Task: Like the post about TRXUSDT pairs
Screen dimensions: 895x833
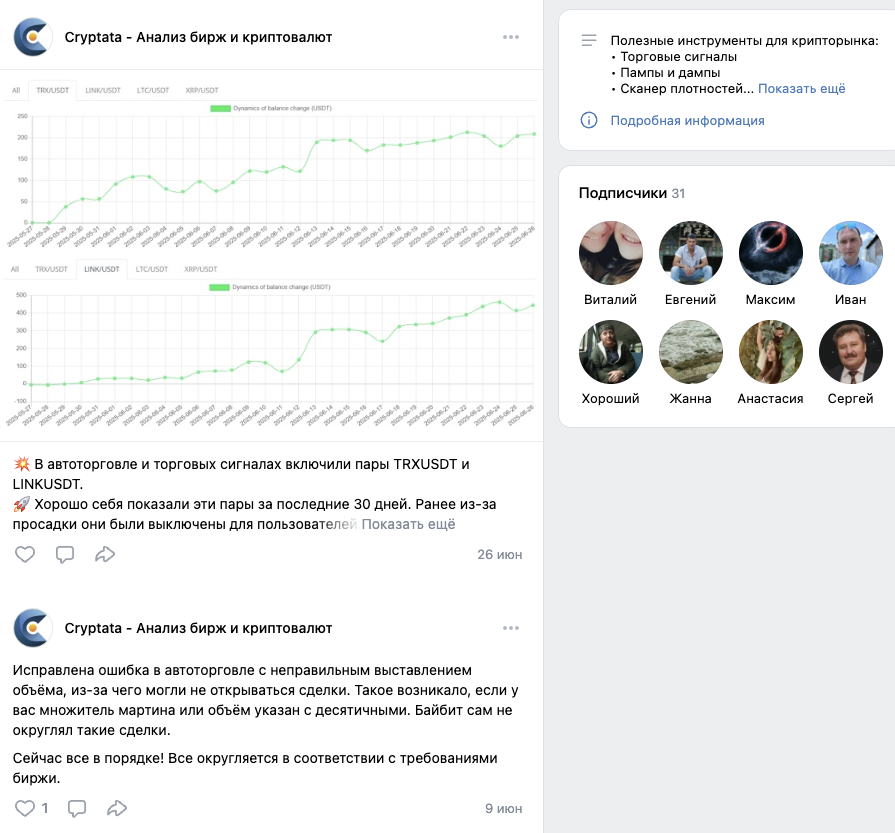Action: 25,554
